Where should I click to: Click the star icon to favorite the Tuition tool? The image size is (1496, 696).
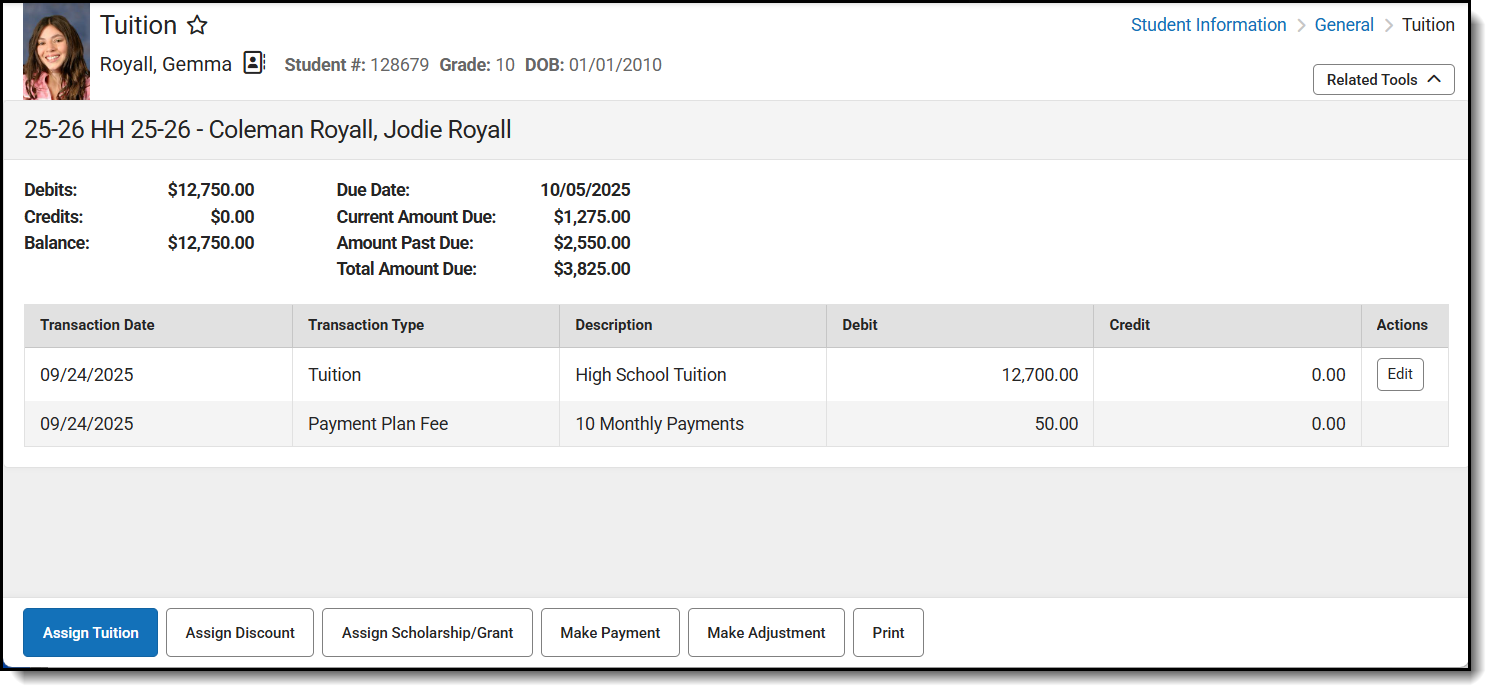pyautogui.click(x=197, y=24)
